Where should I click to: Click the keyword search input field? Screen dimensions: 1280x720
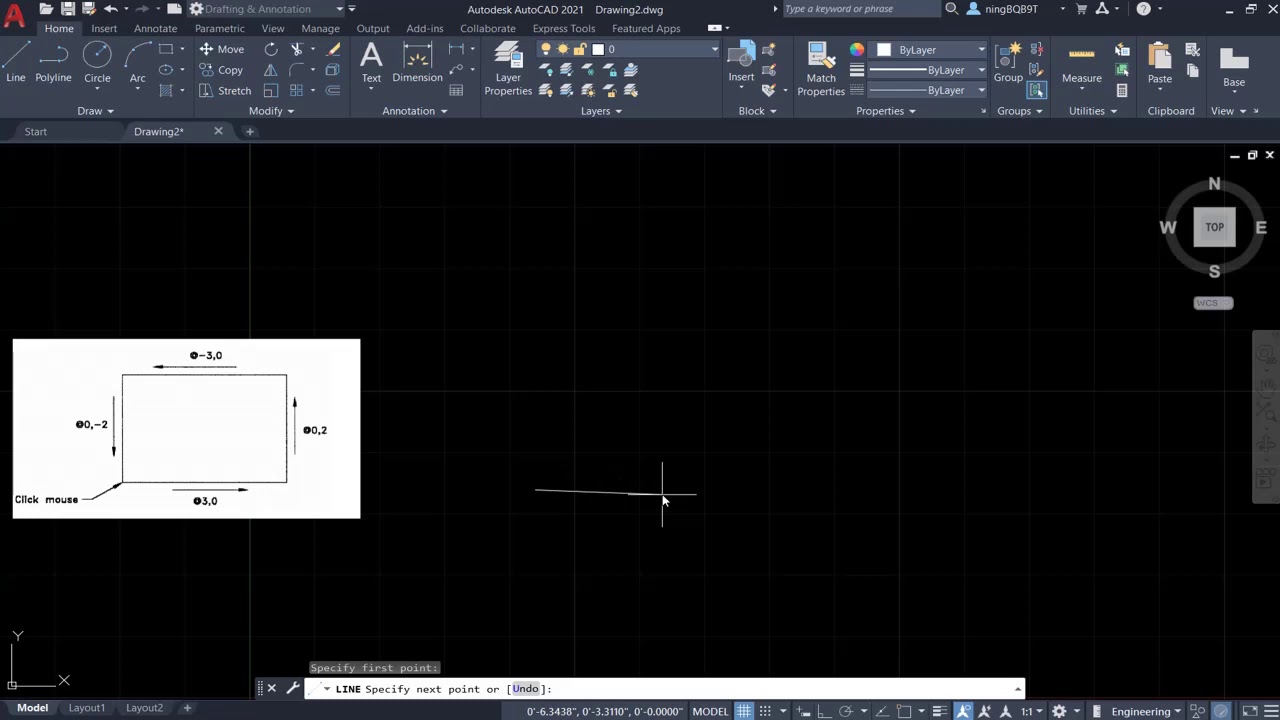859,9
